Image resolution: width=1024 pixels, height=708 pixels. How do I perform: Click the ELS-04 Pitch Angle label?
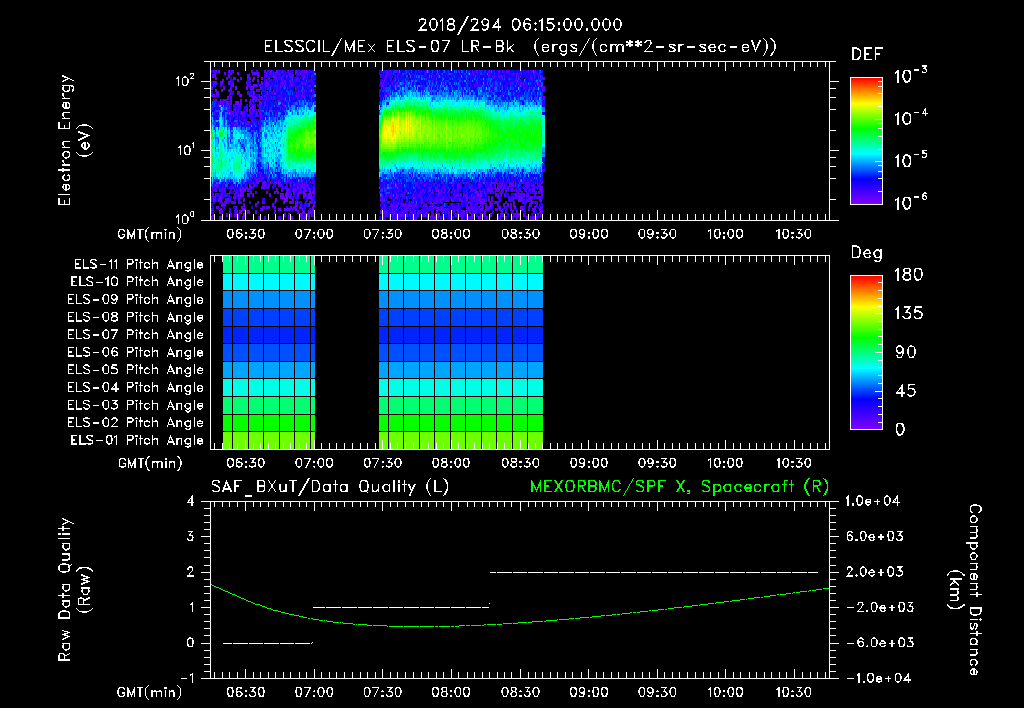click(136, 387)
